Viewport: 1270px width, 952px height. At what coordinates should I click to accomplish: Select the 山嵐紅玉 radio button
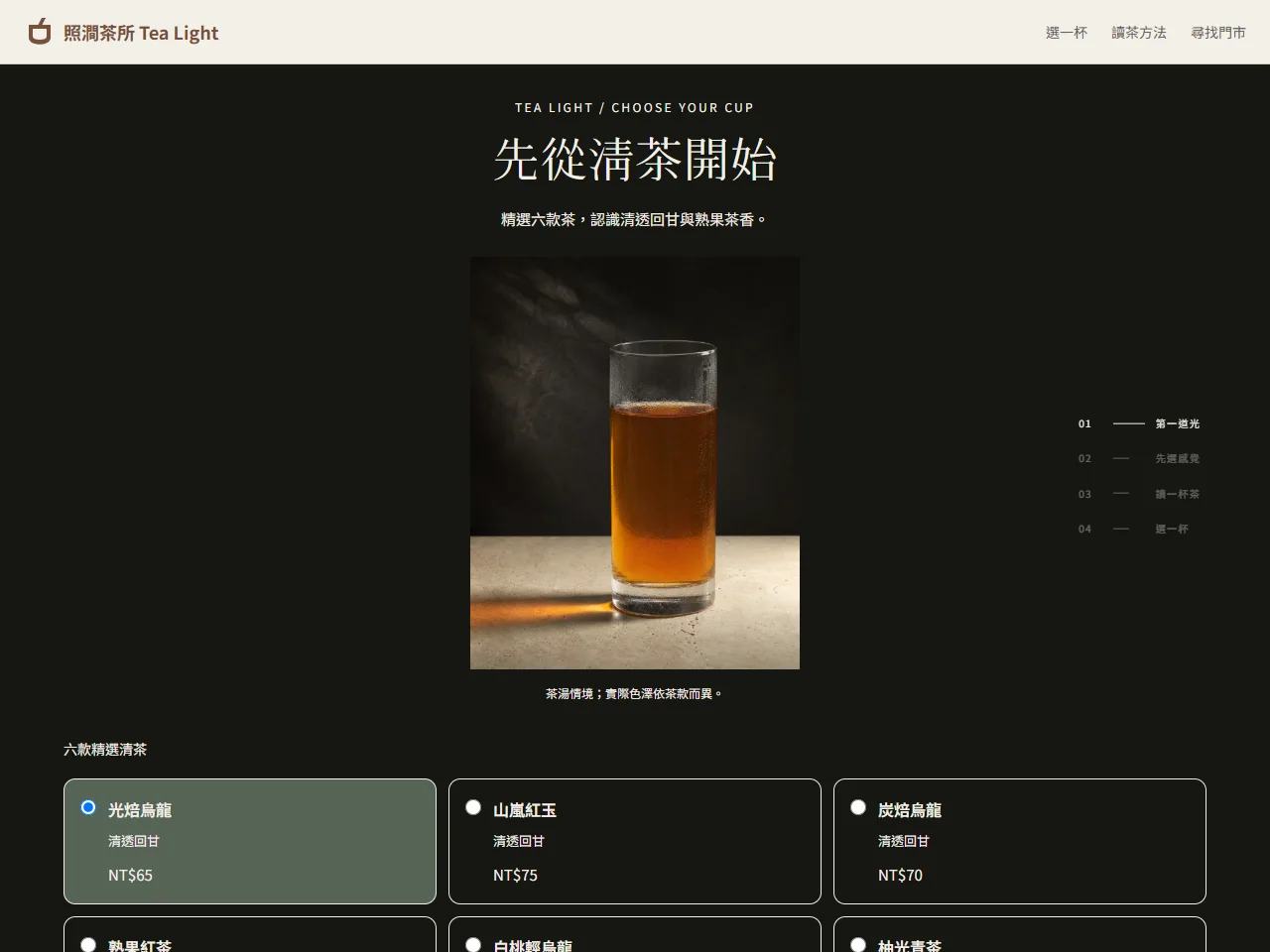(x=473, y=807)
